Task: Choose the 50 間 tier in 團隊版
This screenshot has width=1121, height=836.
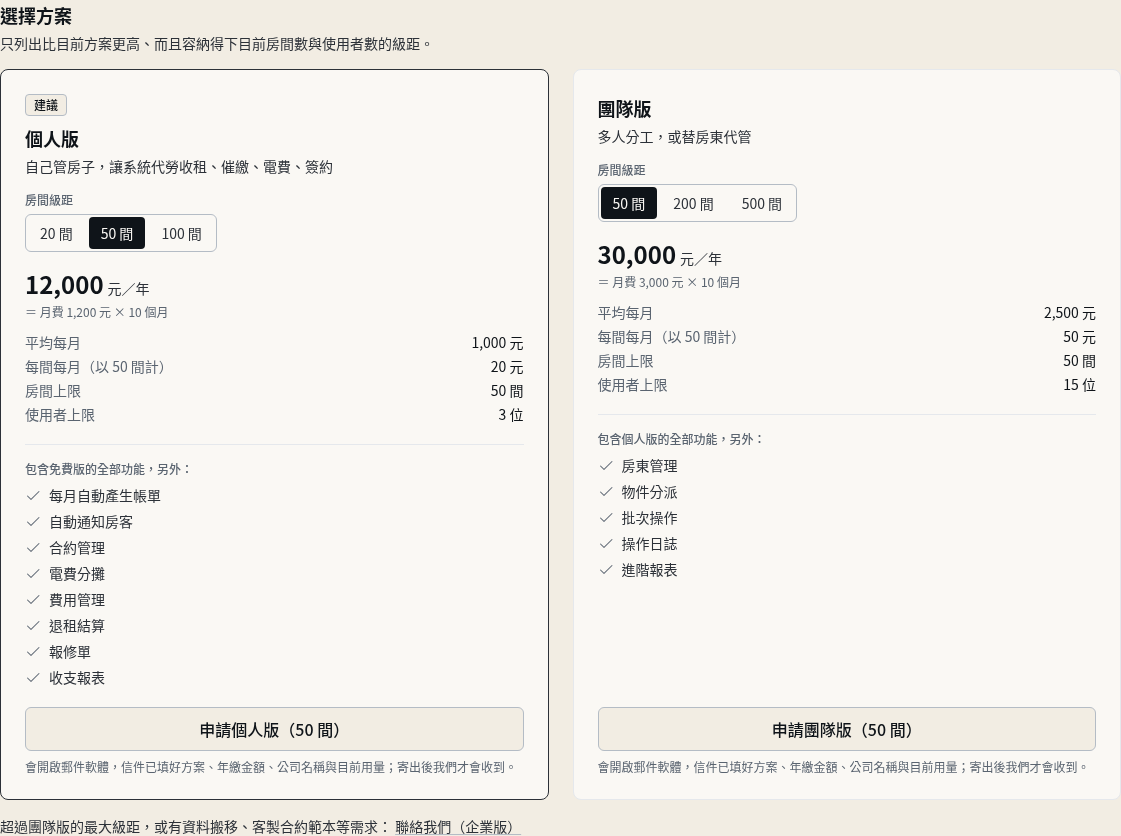Action: [x=628, y=203]
